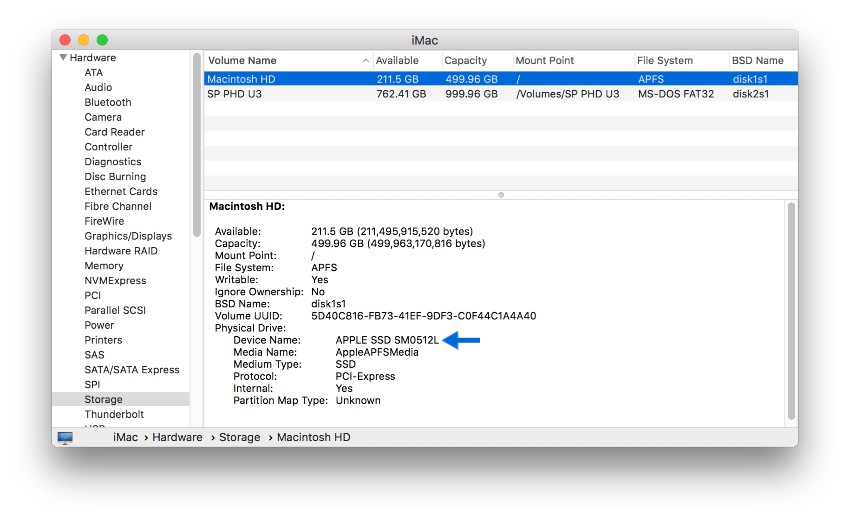
Task: Open Ethernet Cards section
Action: pos(121,191)
